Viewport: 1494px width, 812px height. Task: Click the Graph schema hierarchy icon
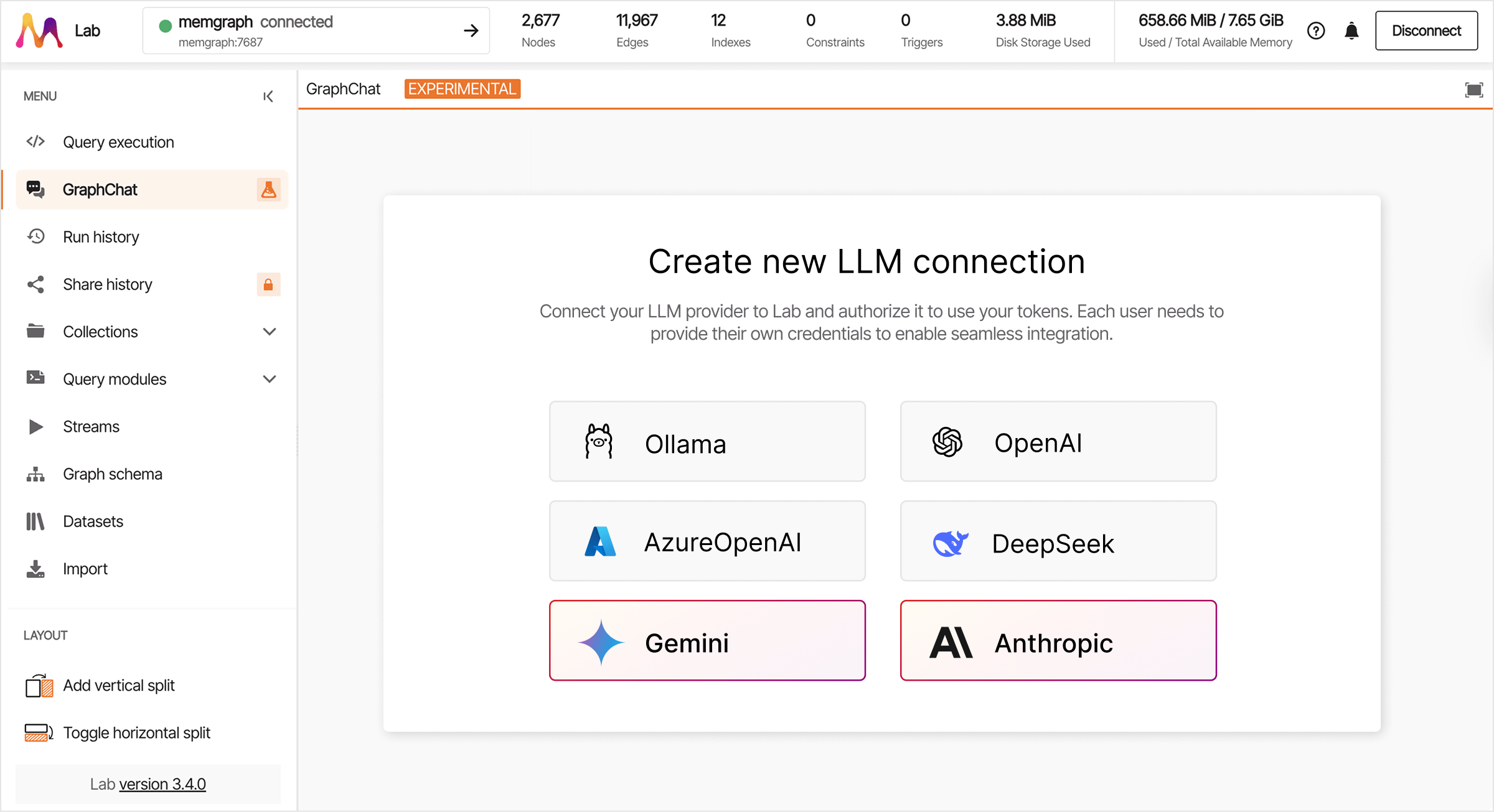(x=35, y=474)
